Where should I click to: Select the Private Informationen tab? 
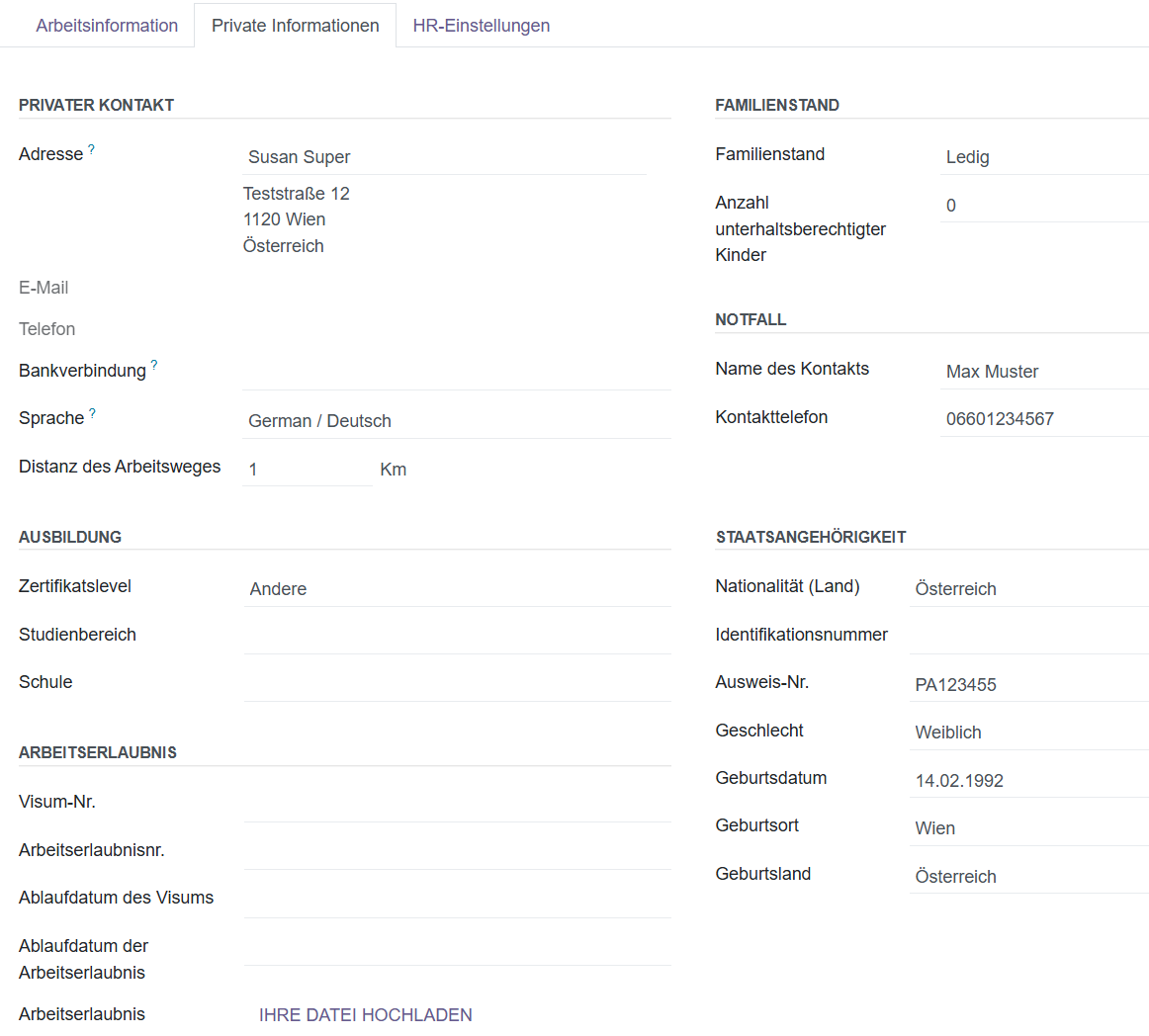tap(295, 25)
